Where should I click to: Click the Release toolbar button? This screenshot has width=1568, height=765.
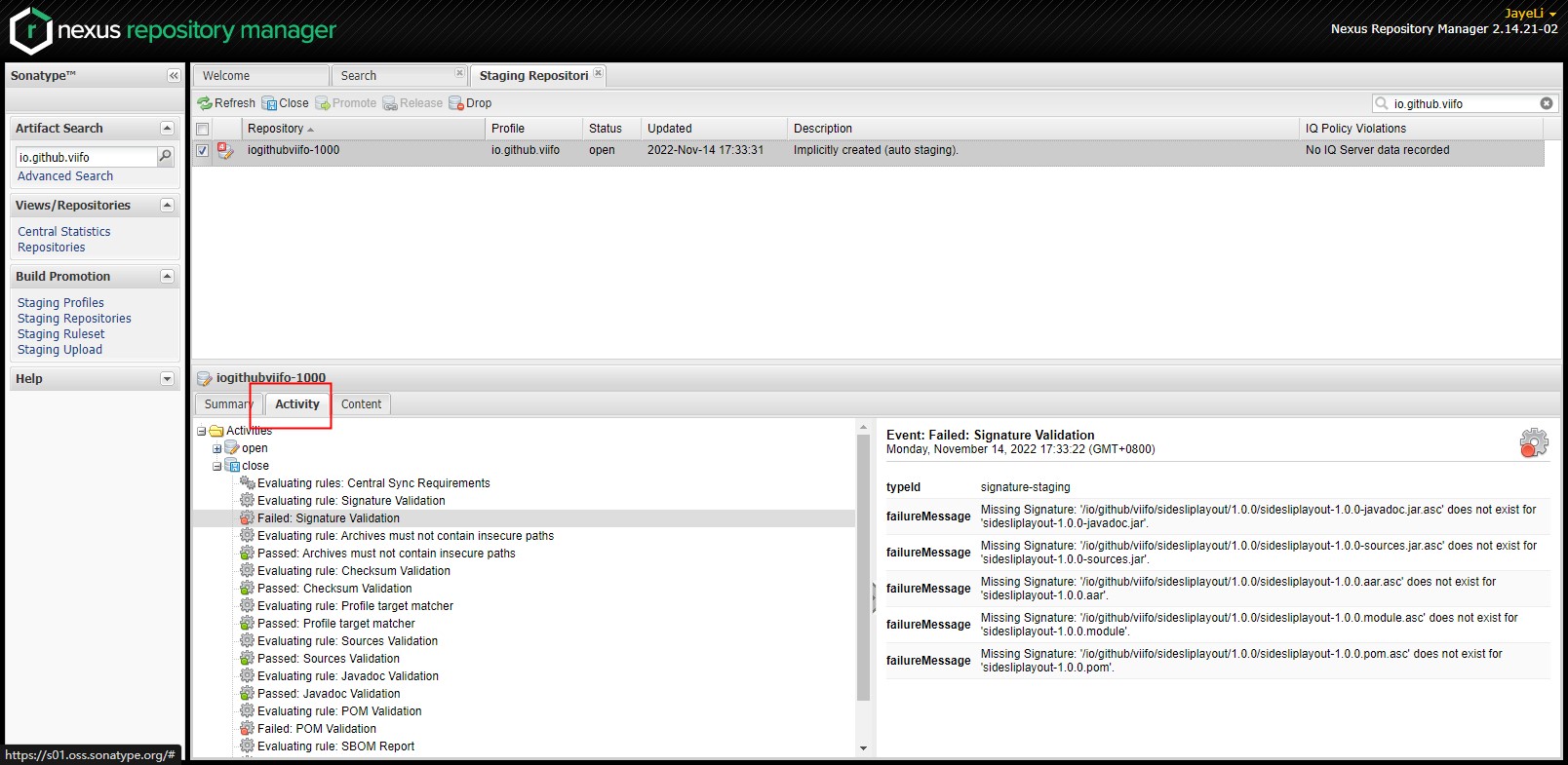click(412, 103)
